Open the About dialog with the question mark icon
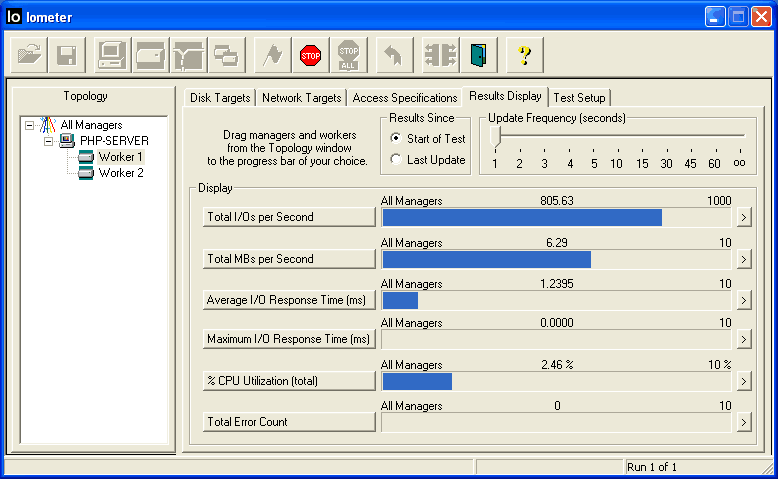This screenshot has height=479, width=778. [524, 55]
